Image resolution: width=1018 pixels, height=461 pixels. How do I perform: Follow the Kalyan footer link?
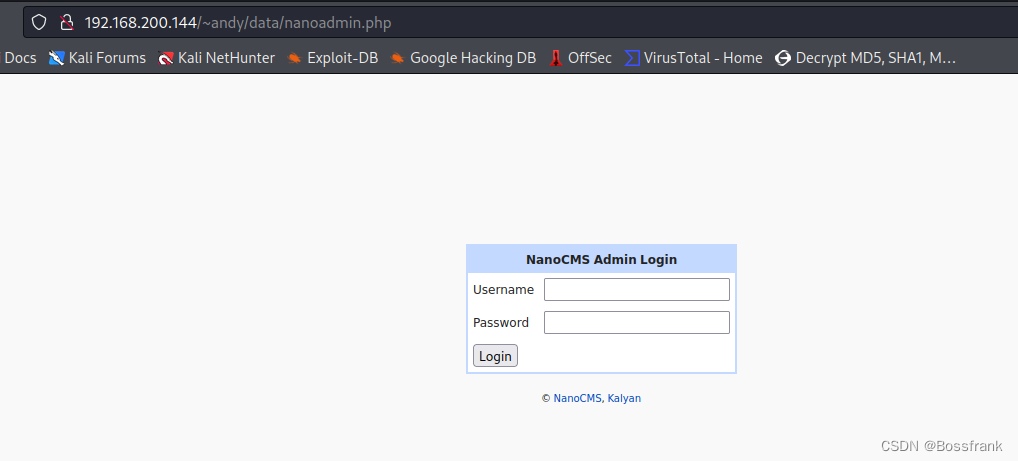(x=624, y=399)
